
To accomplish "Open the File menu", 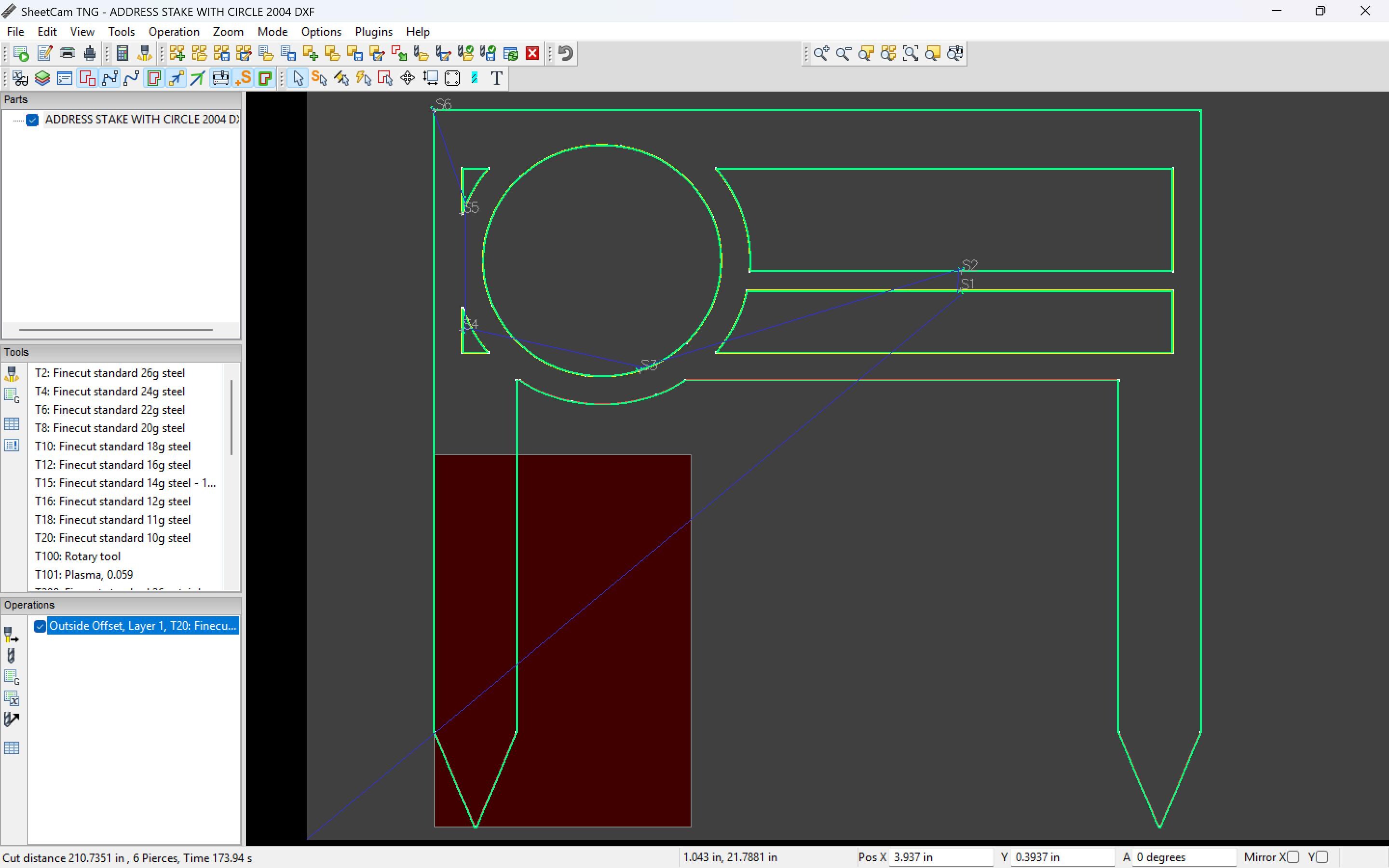I will [x=15, y=31].
